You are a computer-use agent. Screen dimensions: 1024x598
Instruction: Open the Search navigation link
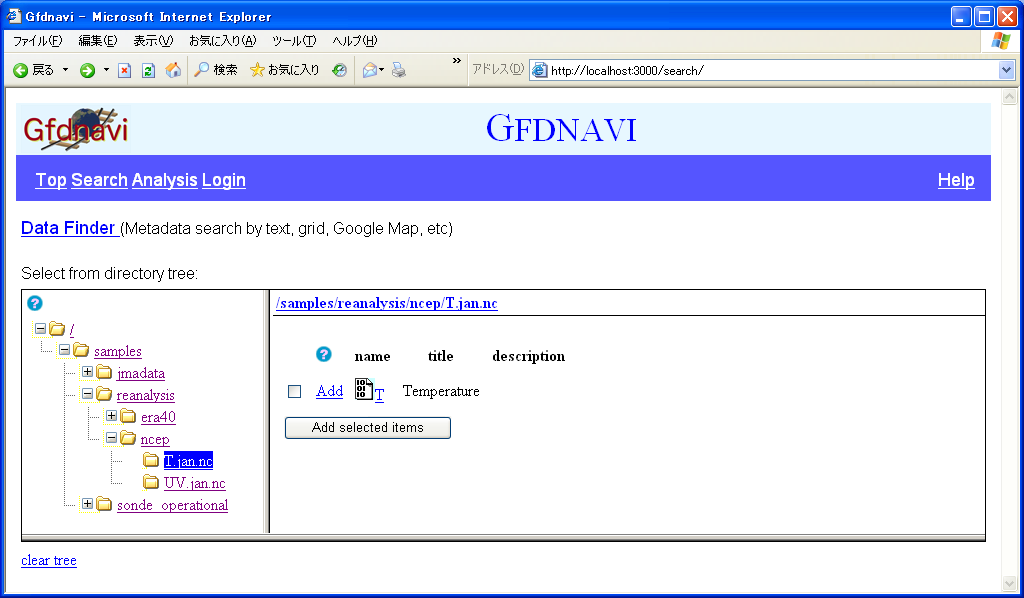point(99,180)
